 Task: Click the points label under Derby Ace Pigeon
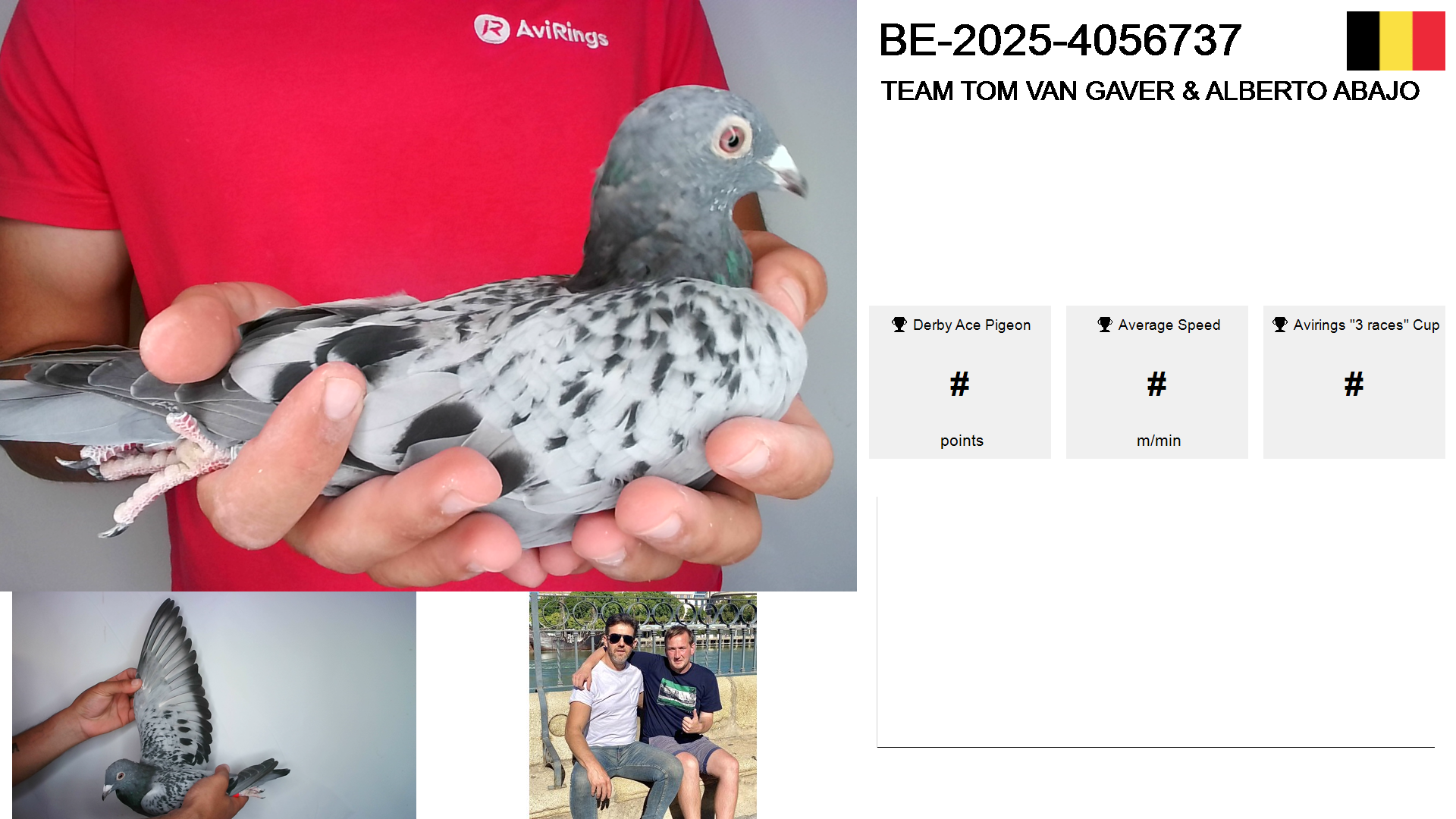click(x=962, y=441)
